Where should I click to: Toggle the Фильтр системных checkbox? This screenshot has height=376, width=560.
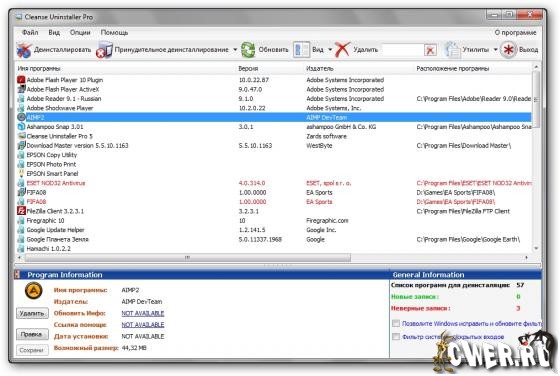[396, 336]
